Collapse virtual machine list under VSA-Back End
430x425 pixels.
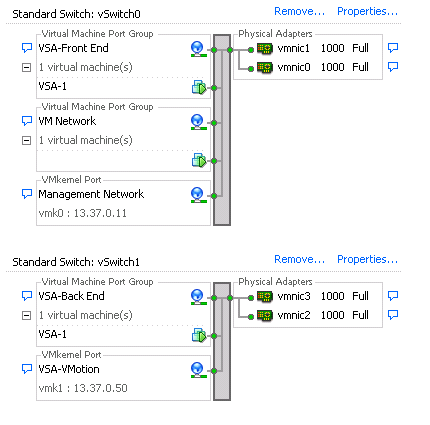pos(26,315)
